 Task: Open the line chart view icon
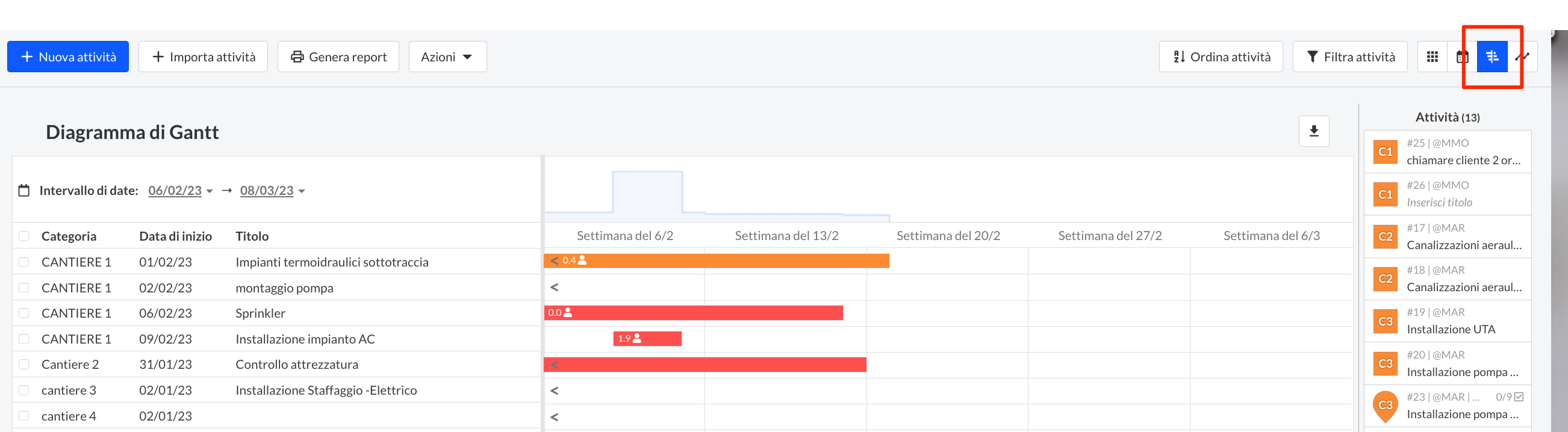coord(1522,57)
